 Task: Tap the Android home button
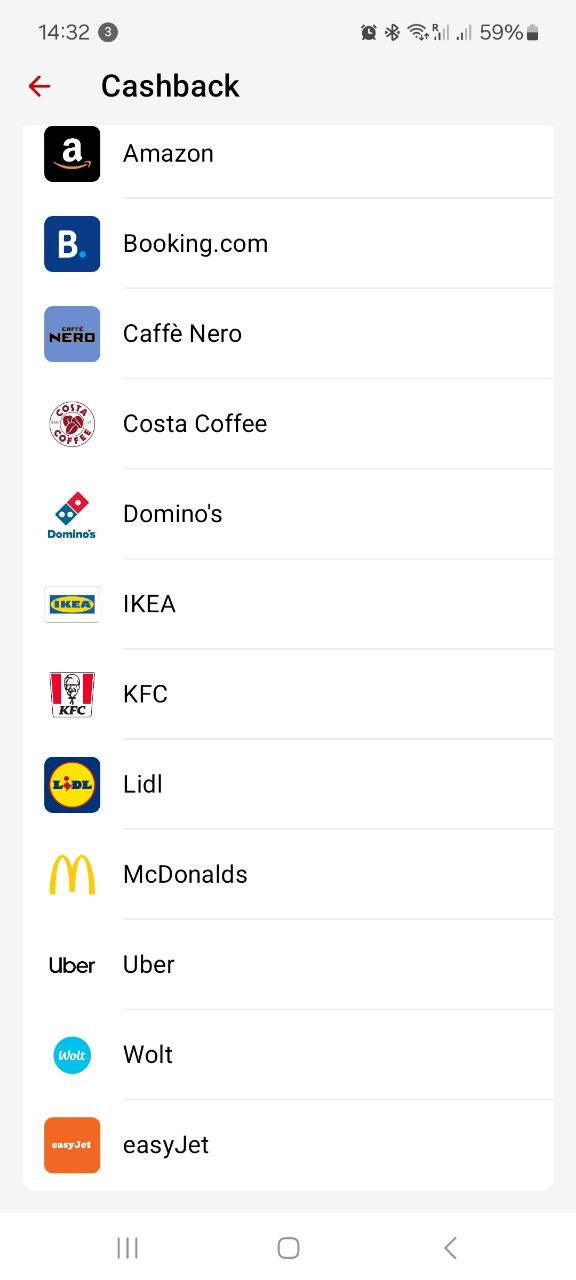click(x=288, y=1247)
